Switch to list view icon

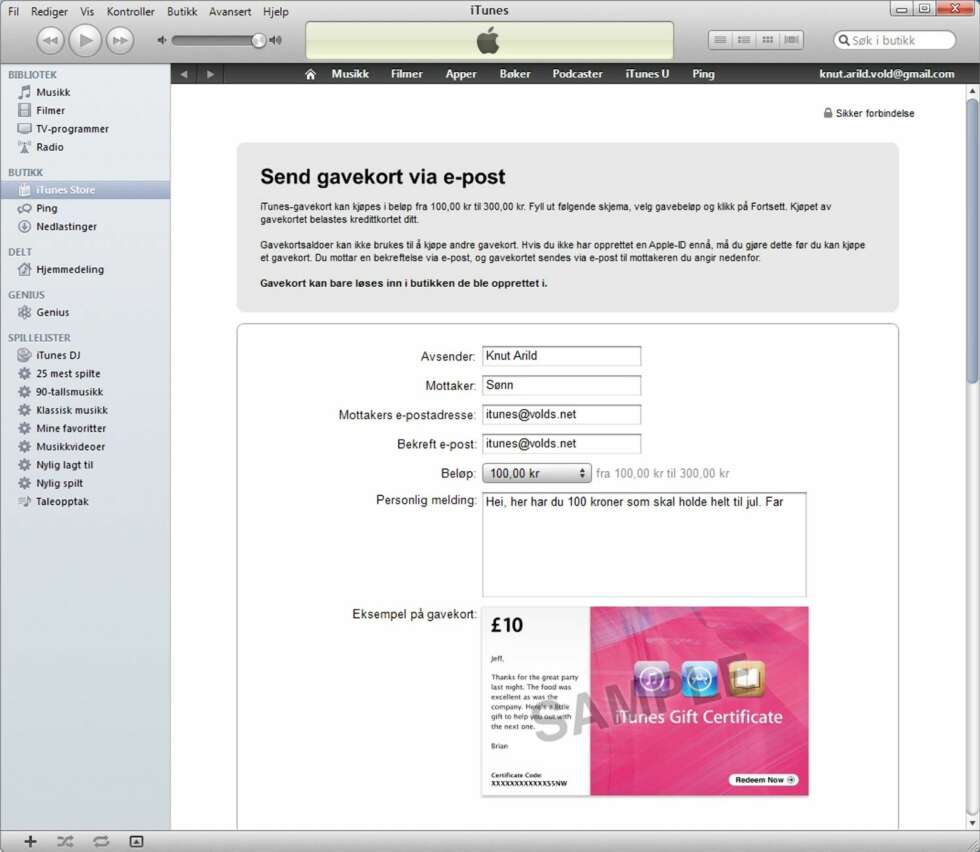(x=720, y=40)
